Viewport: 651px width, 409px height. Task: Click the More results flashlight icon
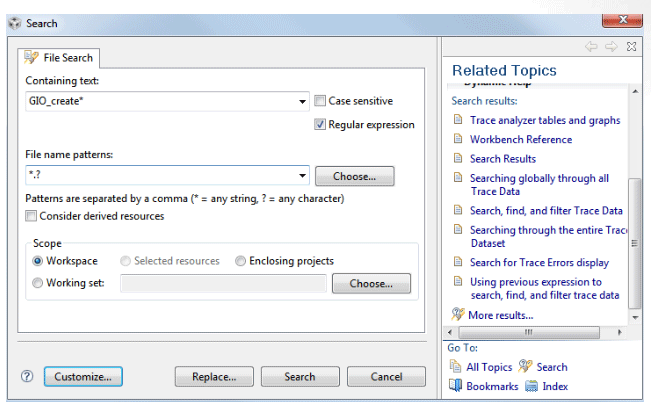[457, 315]
